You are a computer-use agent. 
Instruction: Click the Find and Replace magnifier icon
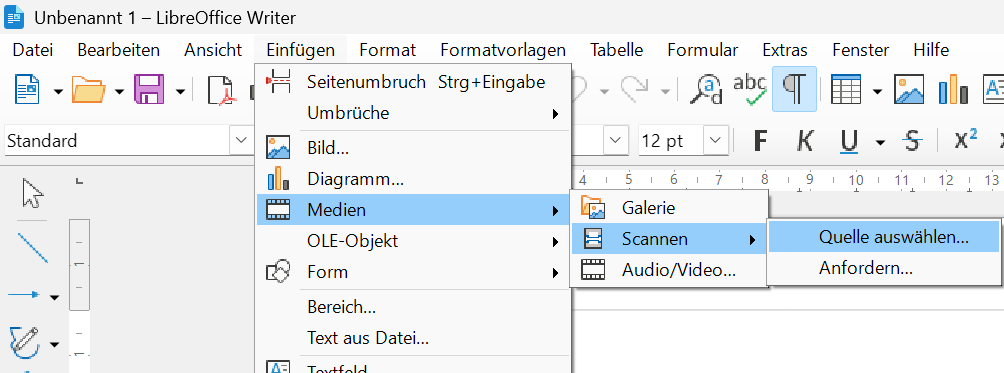point(706,90)
